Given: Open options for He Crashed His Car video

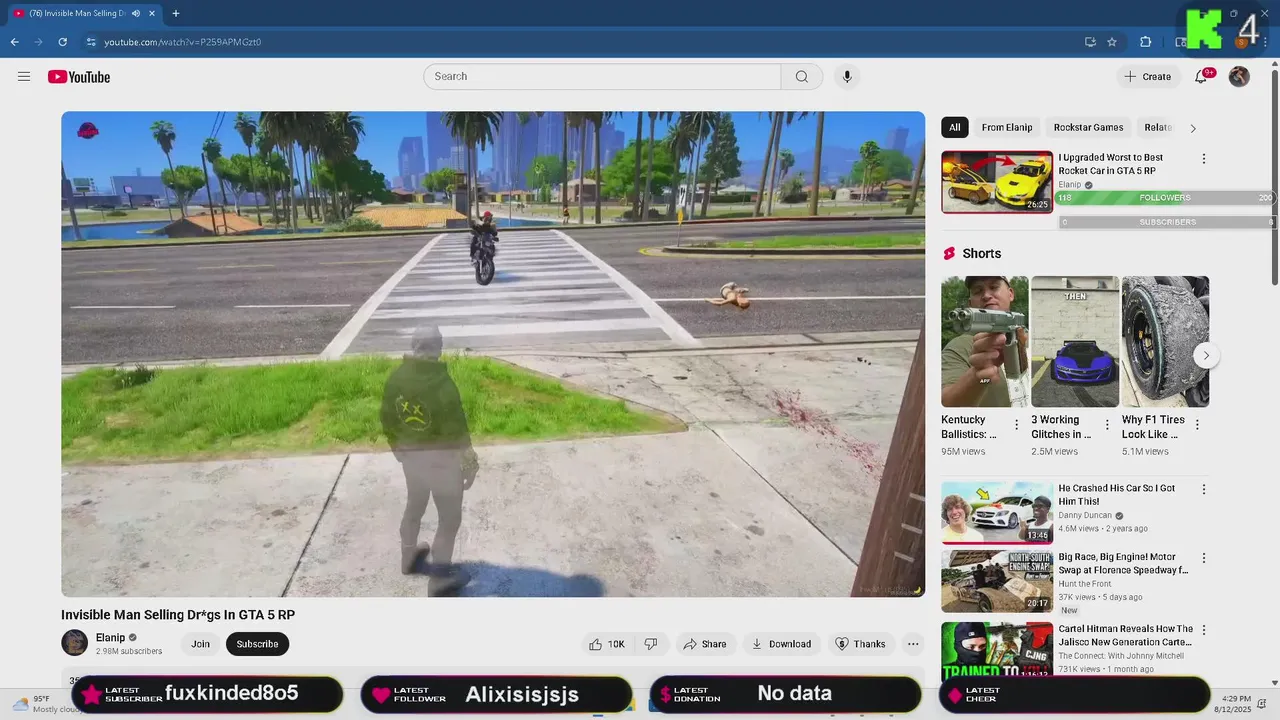Looking at the screenshot, I should [x=1204, y=490].
